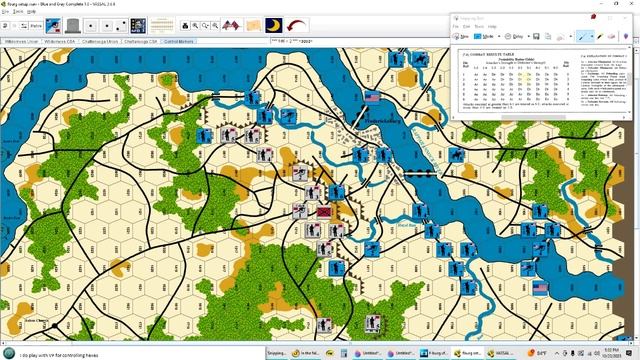Open Snipping Tool Tools menu

point(479,27)
